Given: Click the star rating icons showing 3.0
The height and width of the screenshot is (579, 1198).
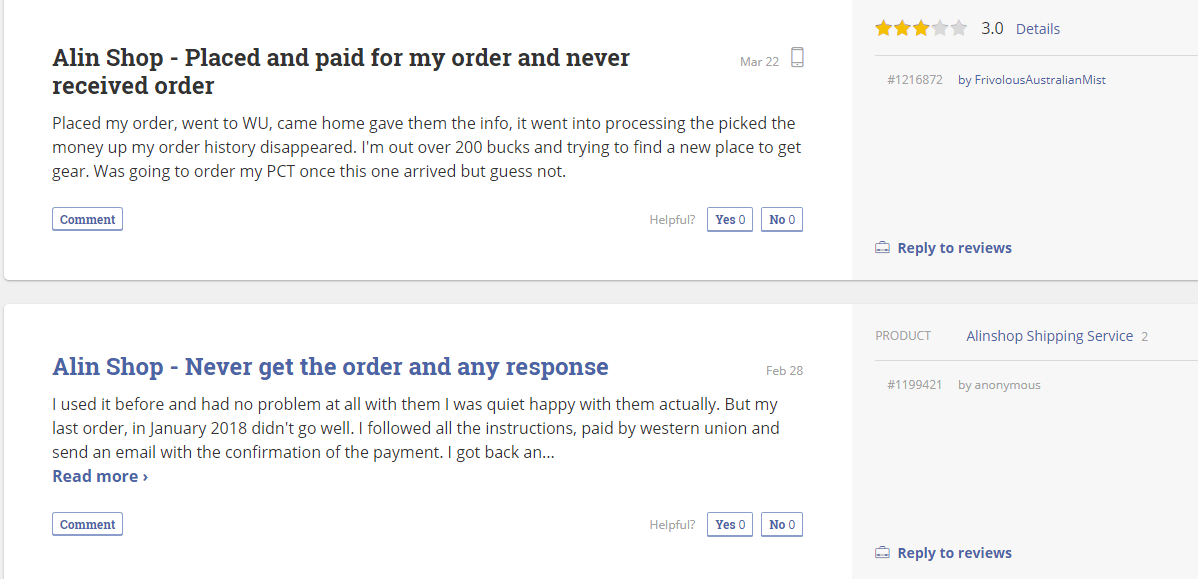Looking at the screenshot, I should 921,28.
